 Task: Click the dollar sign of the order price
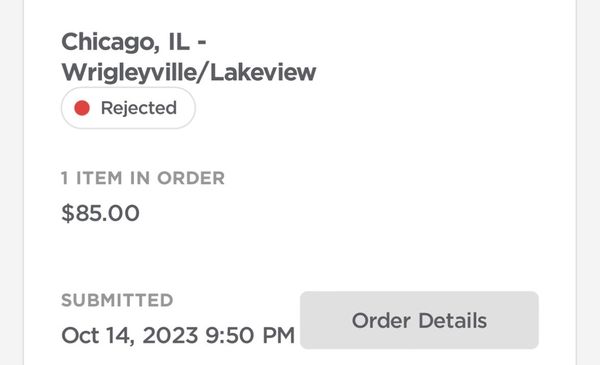click(x=67, y=213)
